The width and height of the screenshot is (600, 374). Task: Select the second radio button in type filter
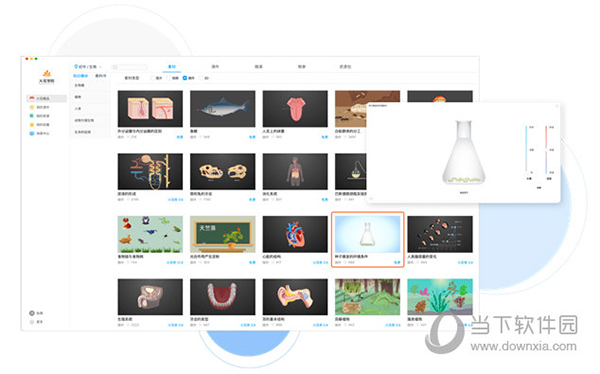(169, 78)
